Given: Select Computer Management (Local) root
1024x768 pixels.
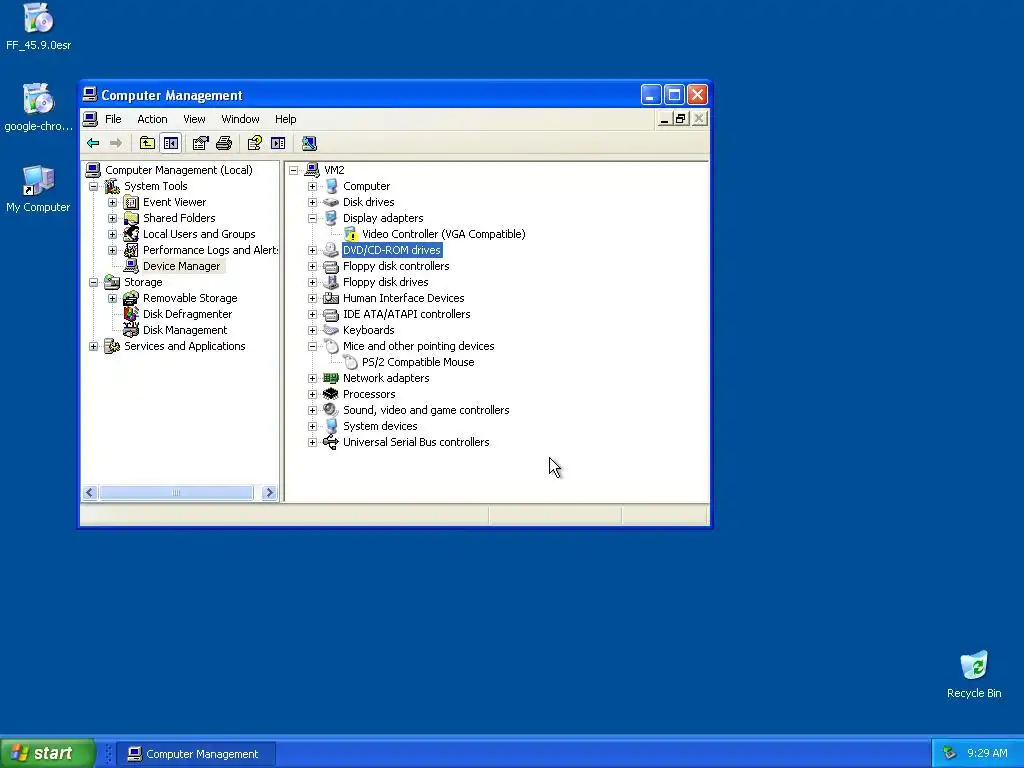Looking at the screenshot, I should point(178,170).
